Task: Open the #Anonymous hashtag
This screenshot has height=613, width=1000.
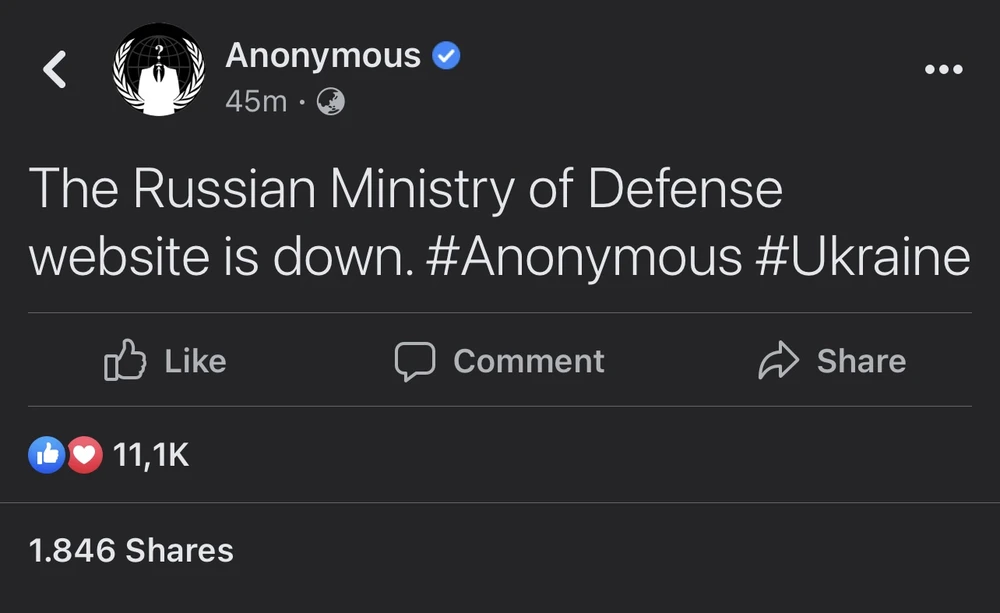Action: point(583,257)
